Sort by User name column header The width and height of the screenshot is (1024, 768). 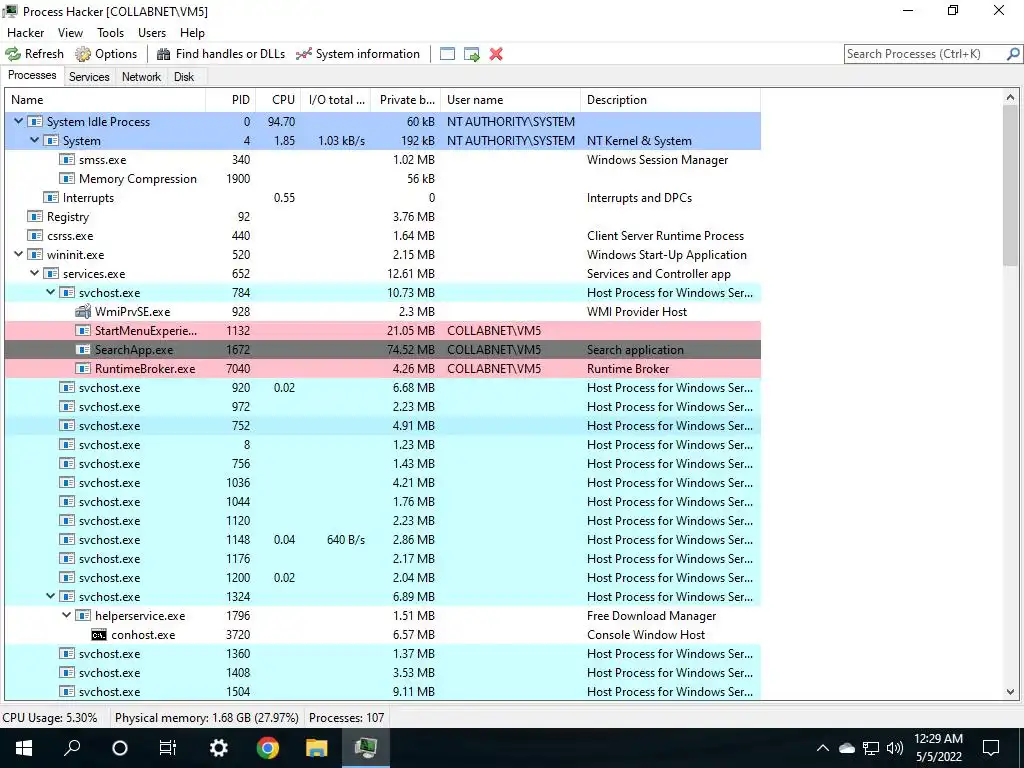coord(510,100)
